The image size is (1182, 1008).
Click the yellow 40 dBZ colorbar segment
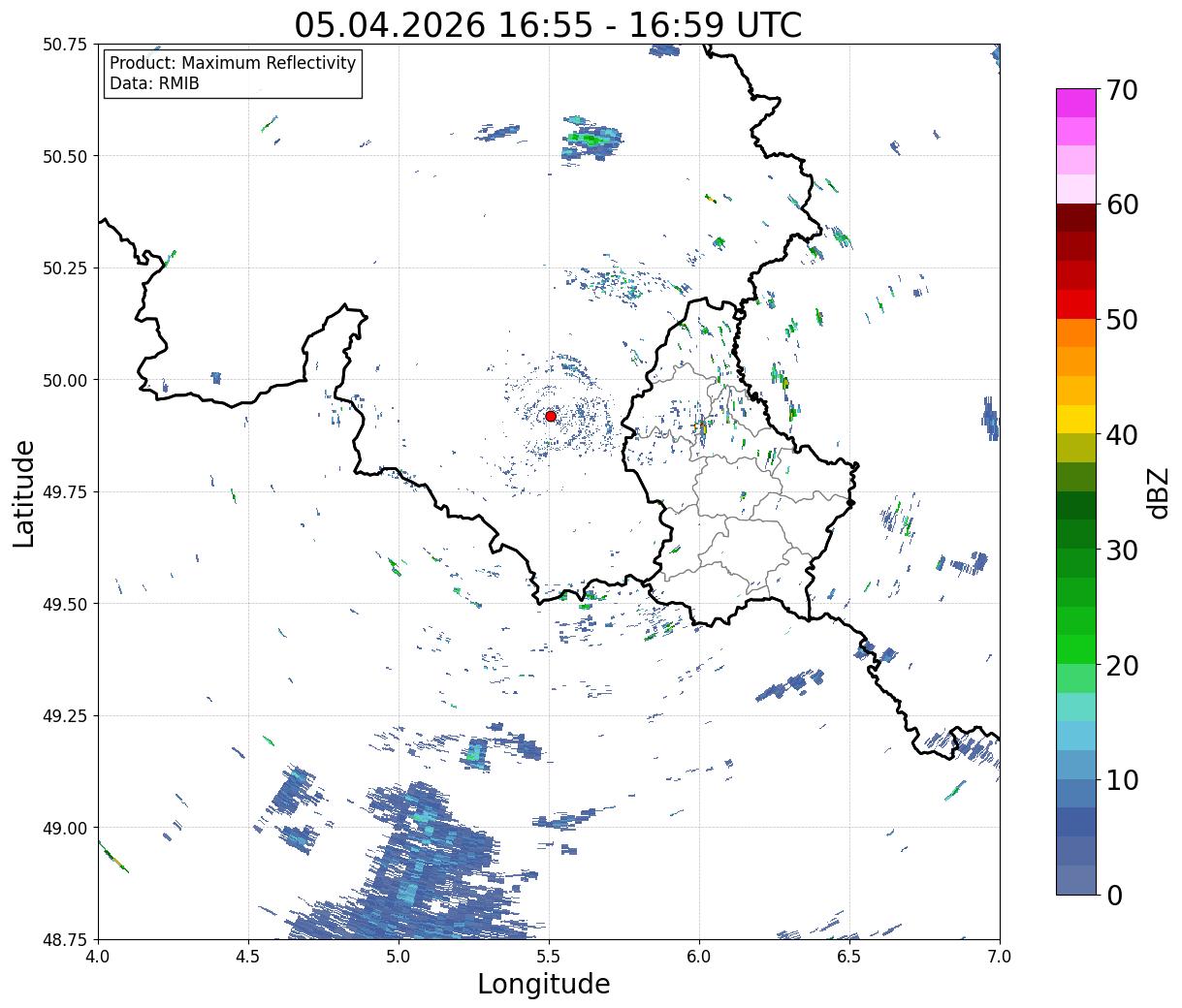(1076, 420)
